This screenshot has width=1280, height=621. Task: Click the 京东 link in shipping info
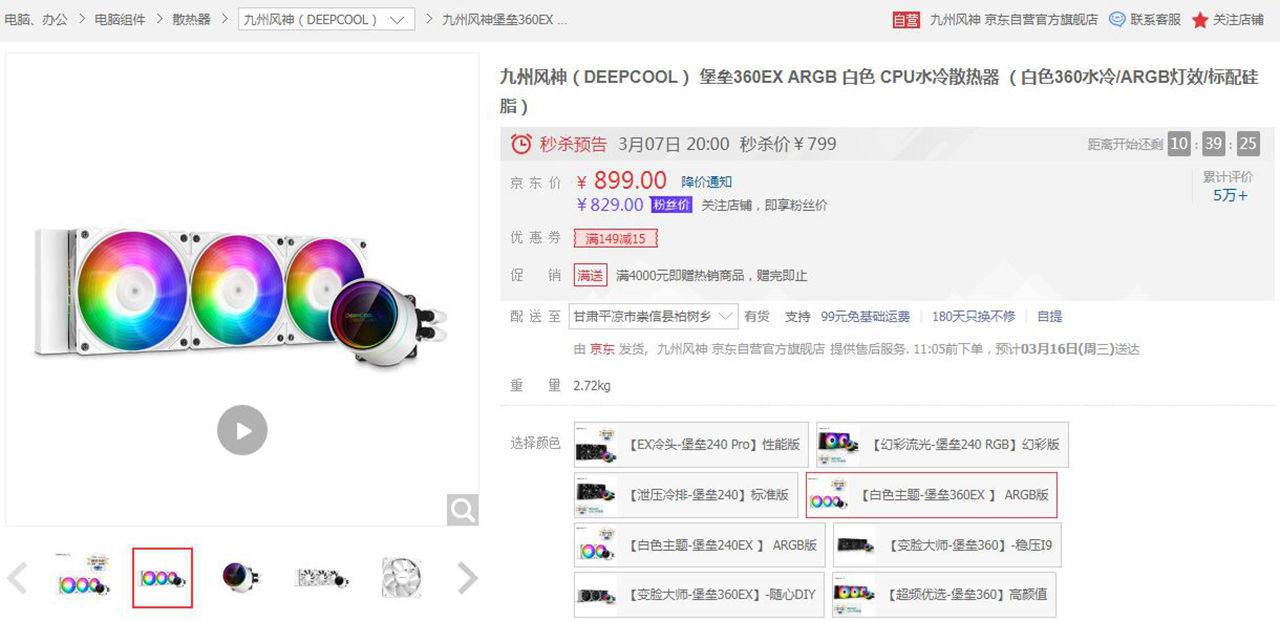coord(602,349)
